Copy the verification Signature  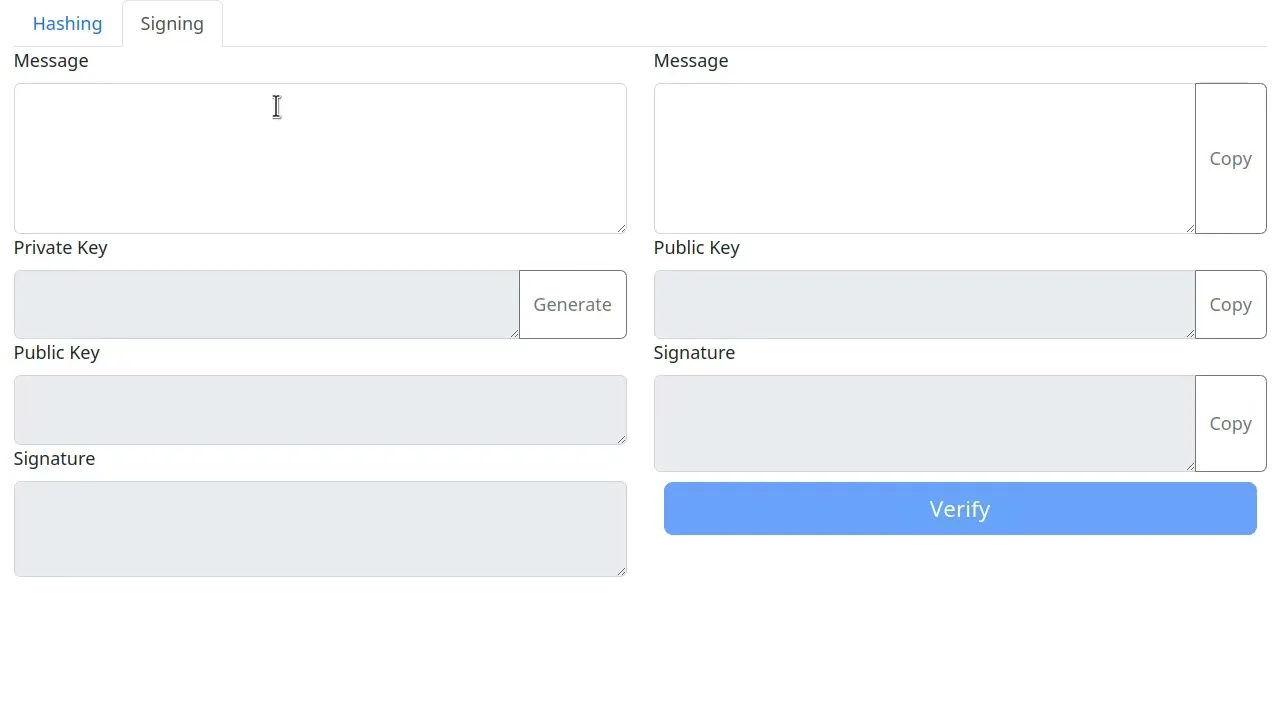pyautogui.click(x=1230, y=423)
